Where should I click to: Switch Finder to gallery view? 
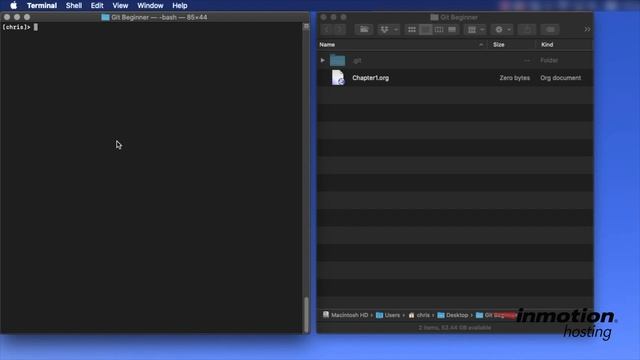[x=452, y=29]
